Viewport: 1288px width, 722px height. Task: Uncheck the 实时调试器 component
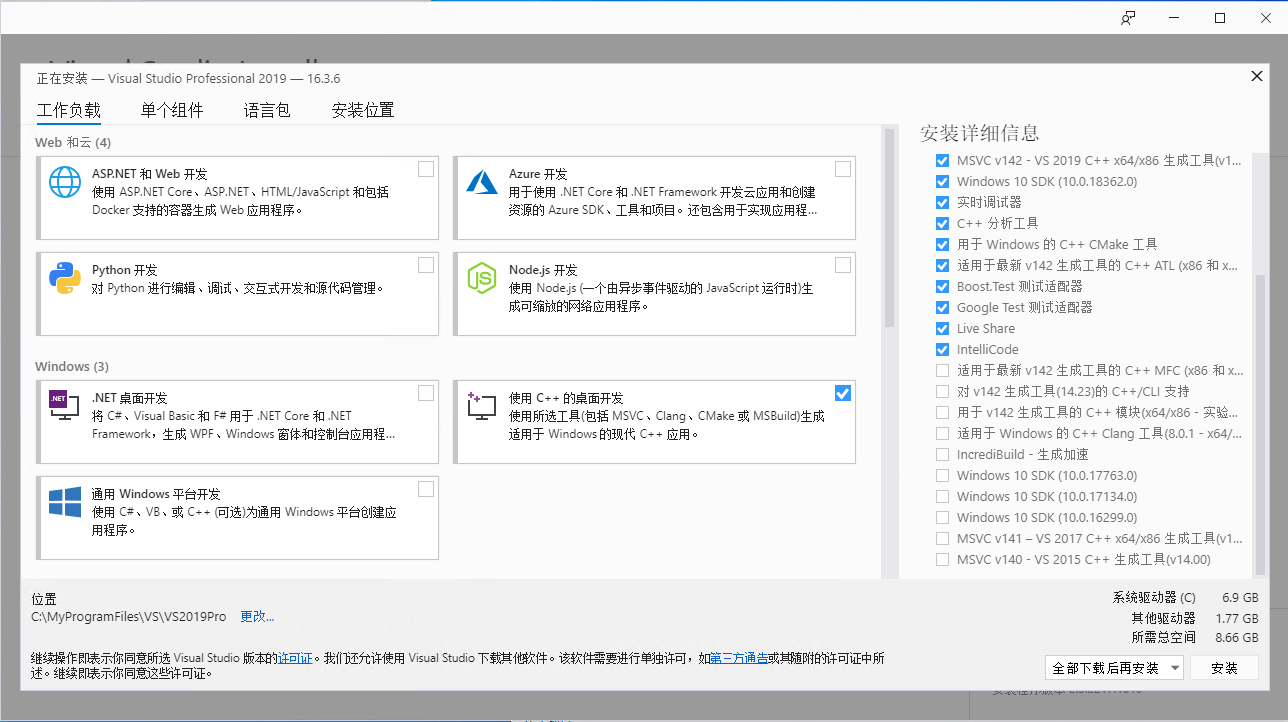(x=942, y=202)
